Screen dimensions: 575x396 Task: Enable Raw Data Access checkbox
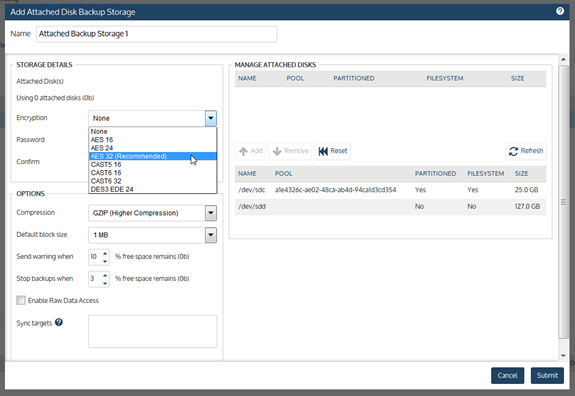pyautogui.click(x=21, y=300)
